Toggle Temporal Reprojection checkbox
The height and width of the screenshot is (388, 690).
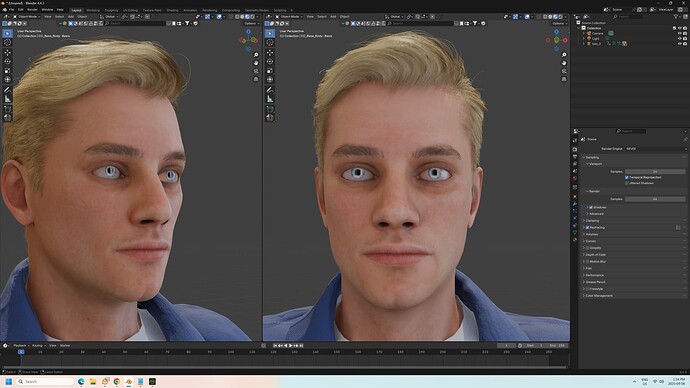point(627,177)
